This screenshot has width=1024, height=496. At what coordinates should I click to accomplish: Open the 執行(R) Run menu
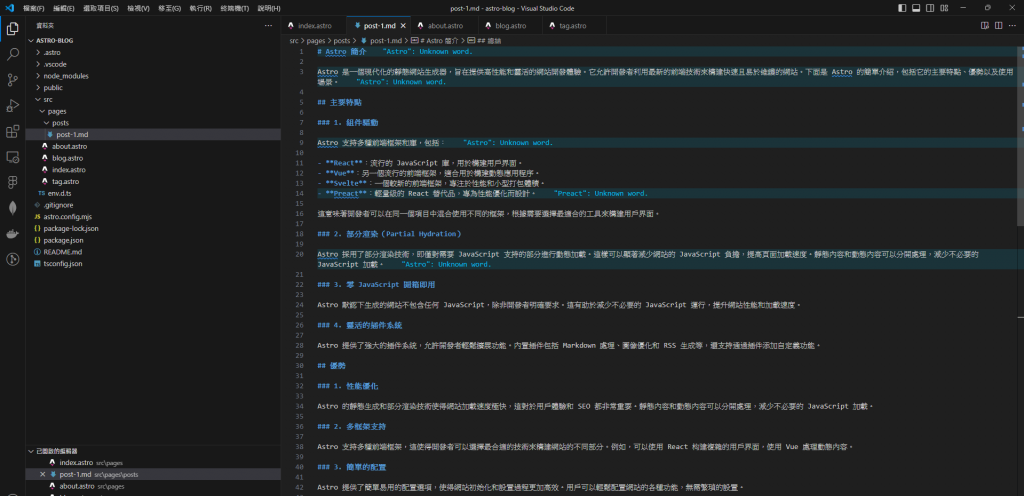pyautogui.click(x=200, y=8)
